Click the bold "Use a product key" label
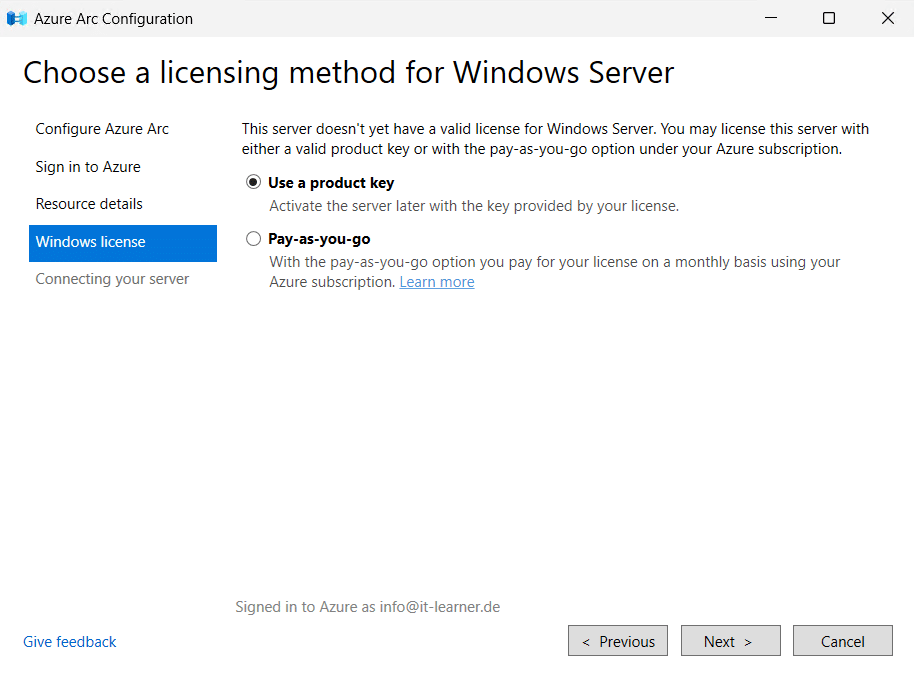Viewport: 914px width, 673px height. point(330,182)
